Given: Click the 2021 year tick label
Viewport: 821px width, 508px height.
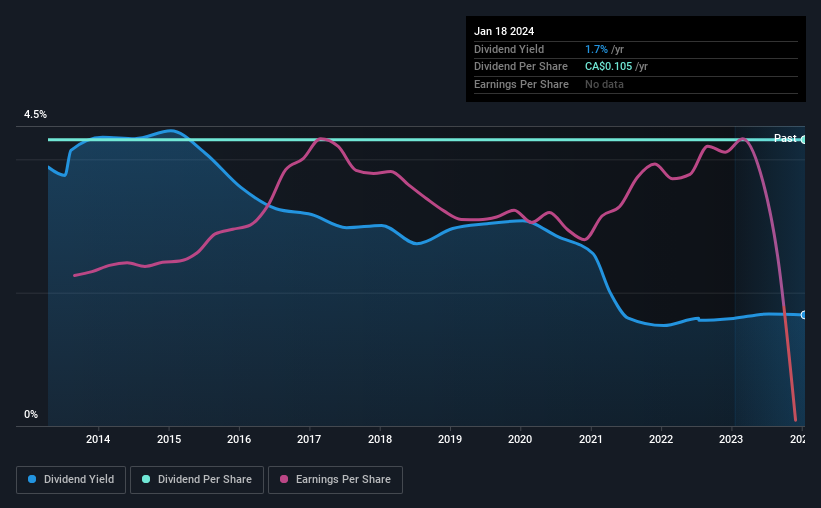Looking at the screenshot, I should tap(591, 439).
